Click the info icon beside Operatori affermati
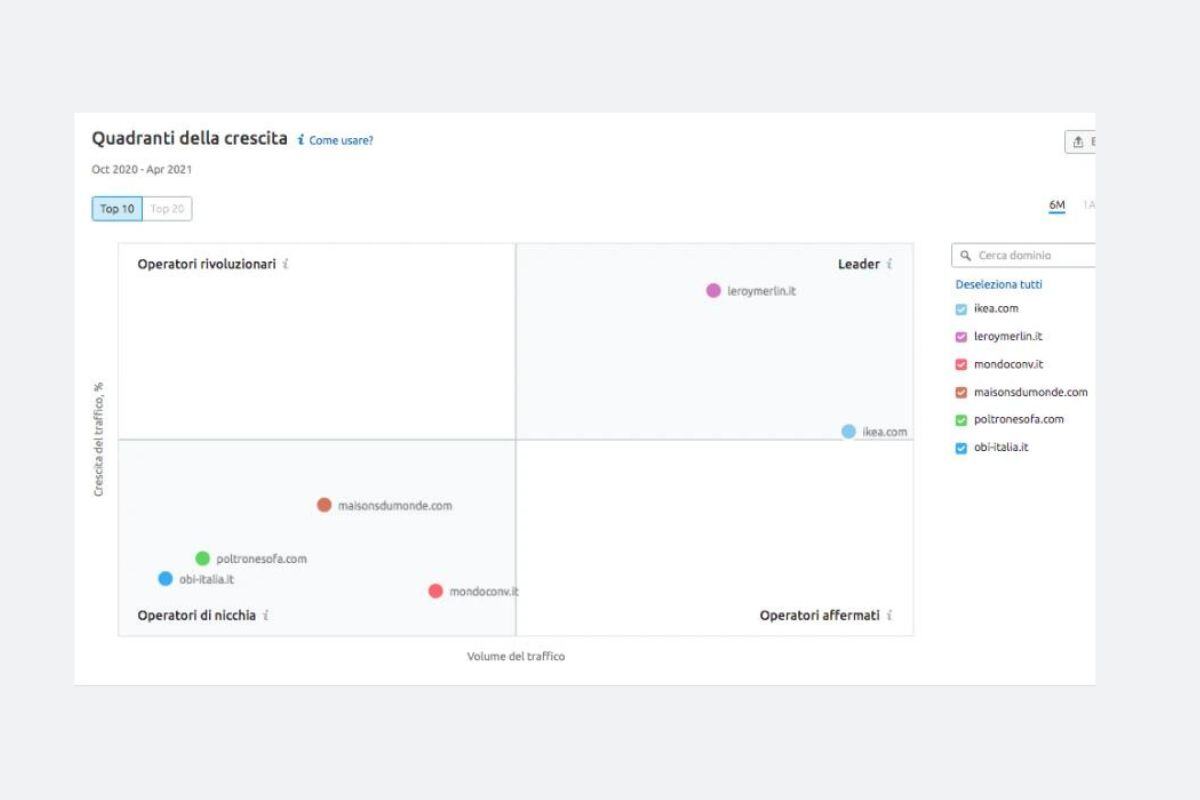The height and width of the screenshot is (800, 1200). point(889,615)
